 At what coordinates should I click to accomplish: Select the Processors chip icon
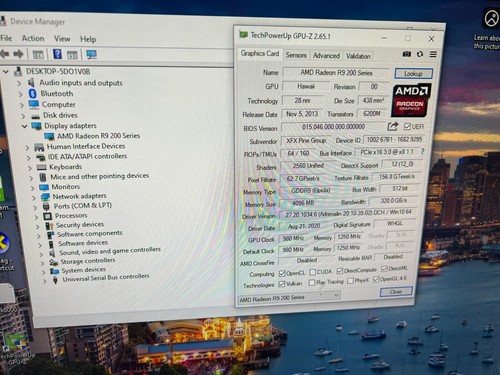[47, 216]
